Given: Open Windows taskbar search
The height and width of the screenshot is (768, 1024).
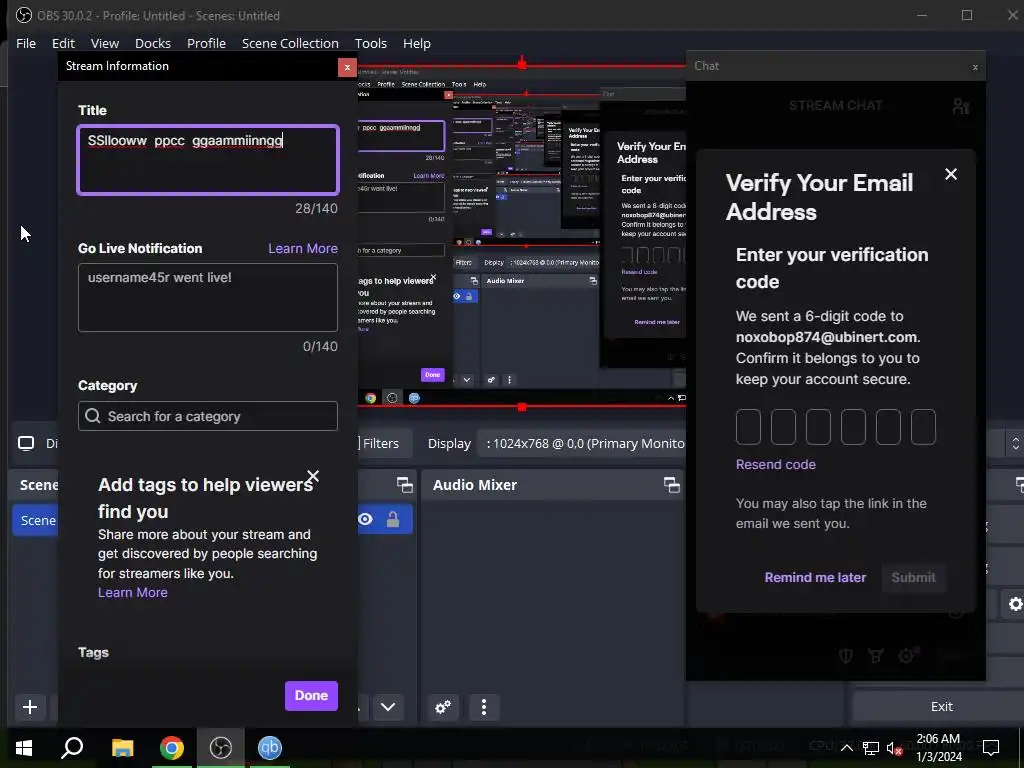Looking at the screenshot, I should coord(72,748).
